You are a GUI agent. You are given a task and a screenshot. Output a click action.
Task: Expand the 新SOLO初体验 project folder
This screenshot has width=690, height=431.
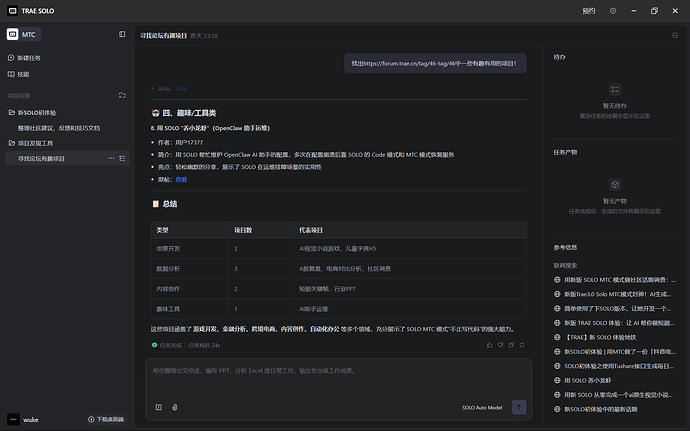32,112
